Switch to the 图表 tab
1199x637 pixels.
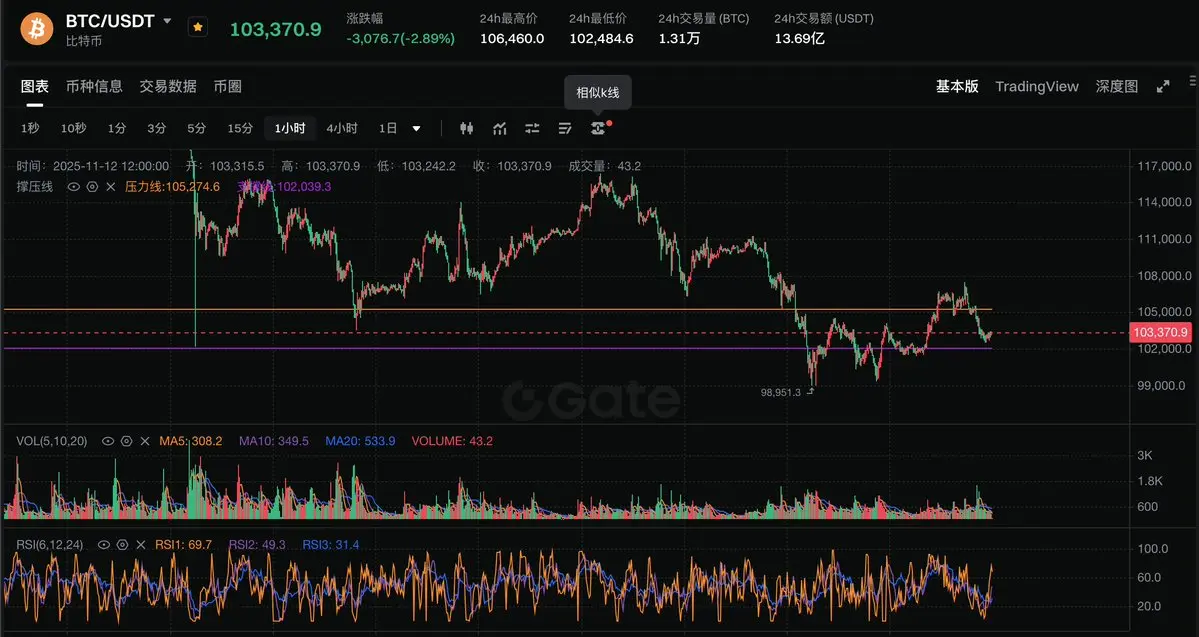(x=34, y=86)
